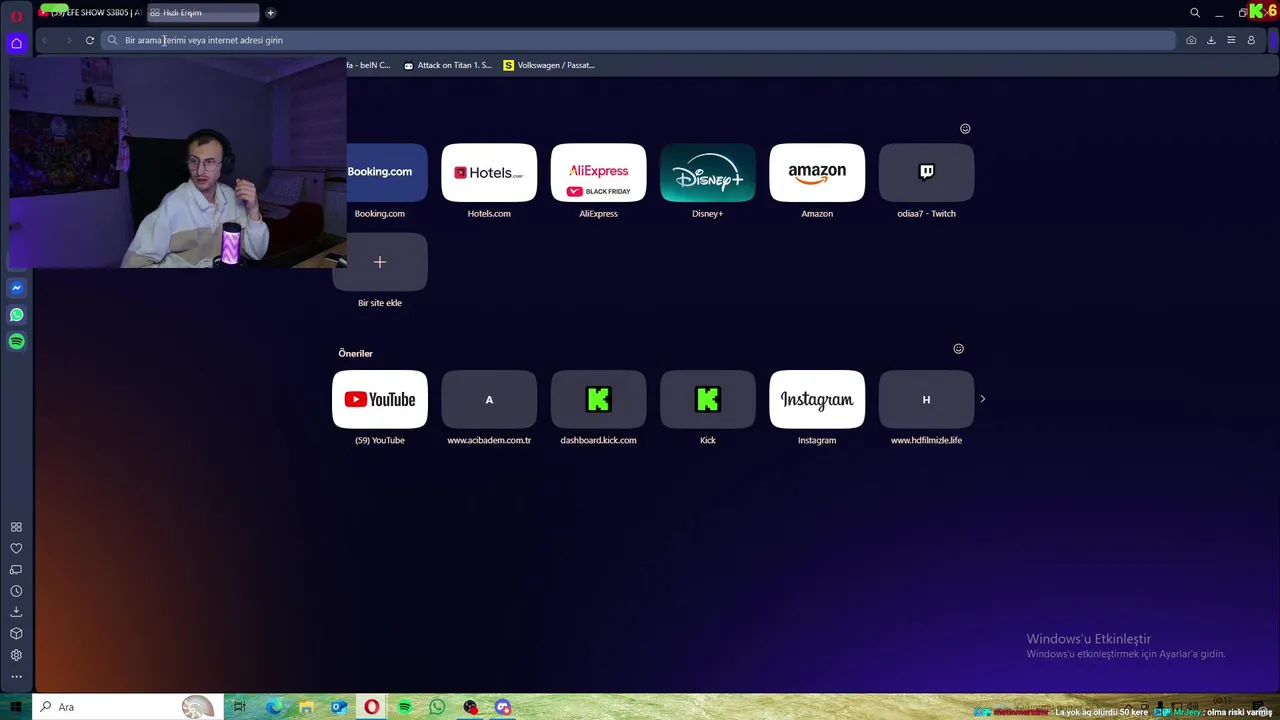Go forward to the next page
The height and width of the screenshot is (720, 1280).
pyautogui.click(x=68, y=40)
